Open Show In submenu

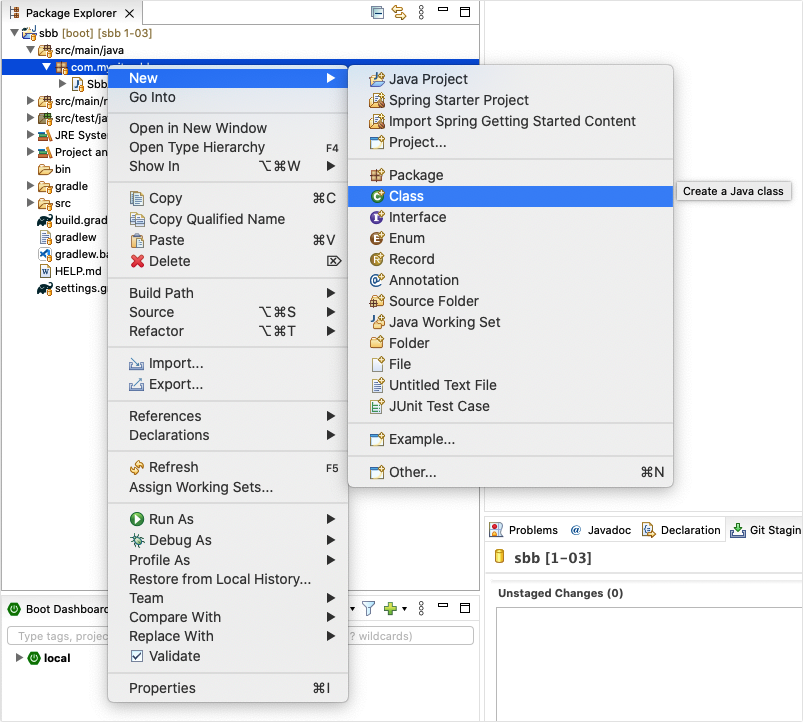tap(228, 166)
